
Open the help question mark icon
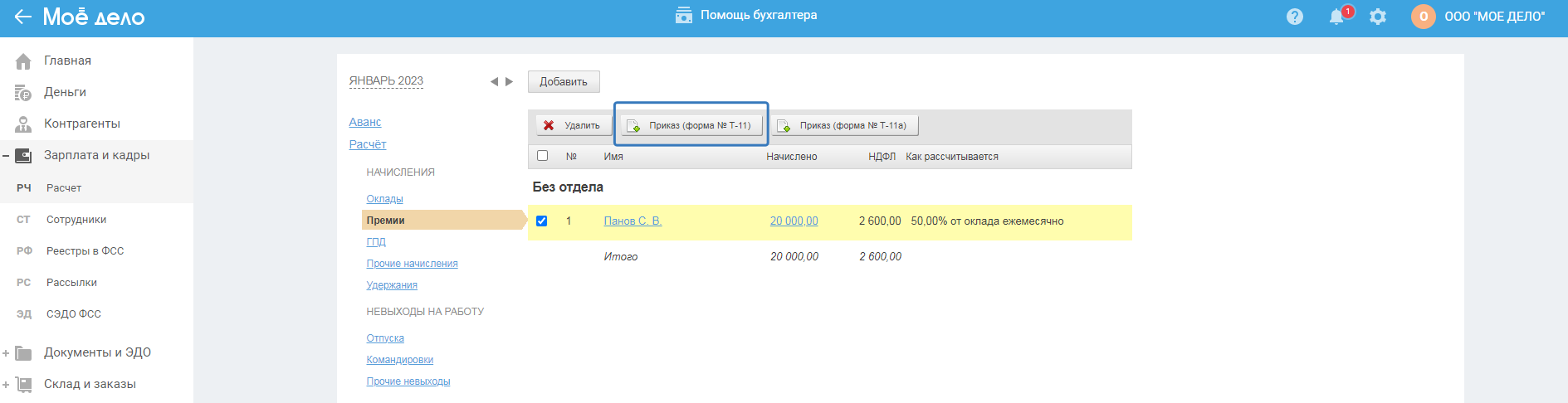(x=1294, y=17)
